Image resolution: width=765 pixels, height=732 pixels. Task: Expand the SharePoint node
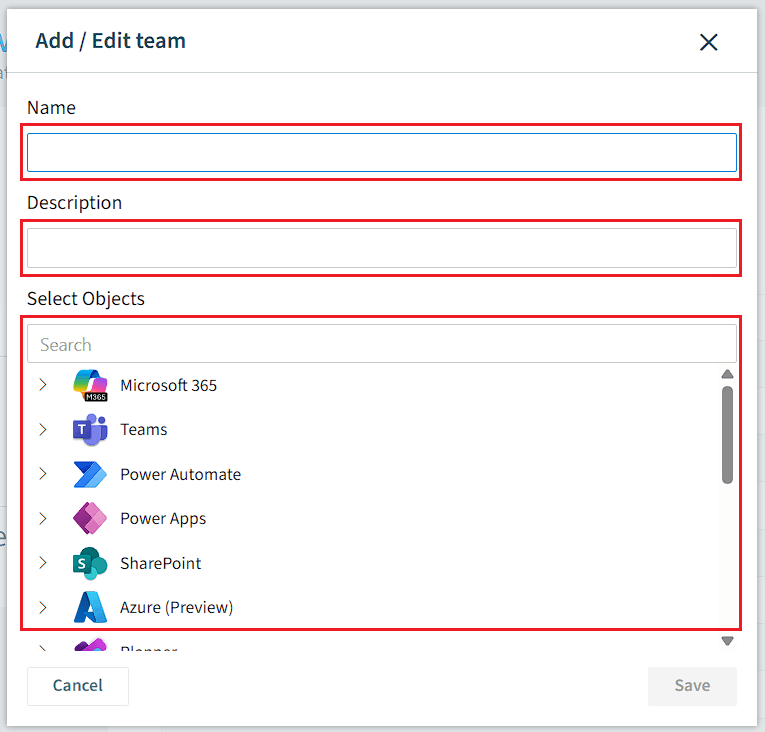click(x=43, y=563)
